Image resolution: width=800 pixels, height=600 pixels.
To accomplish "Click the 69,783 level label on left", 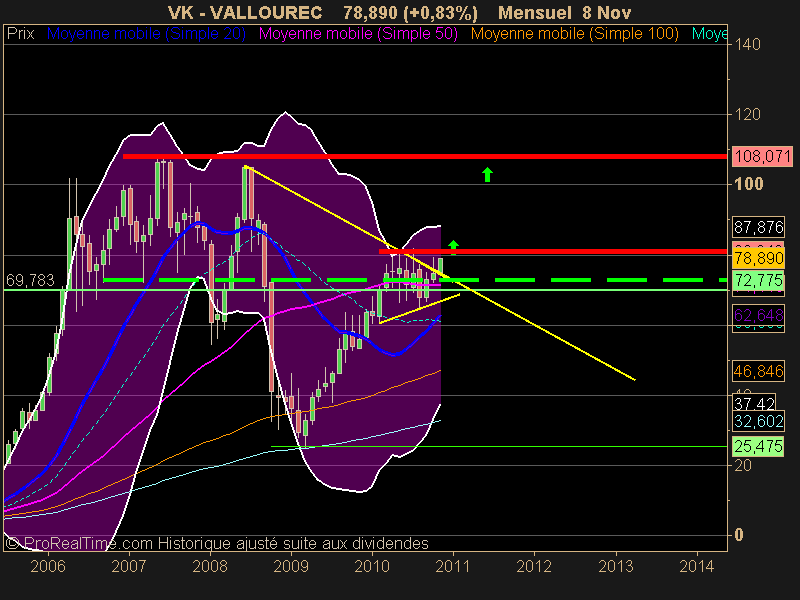I will coord(30,280).
